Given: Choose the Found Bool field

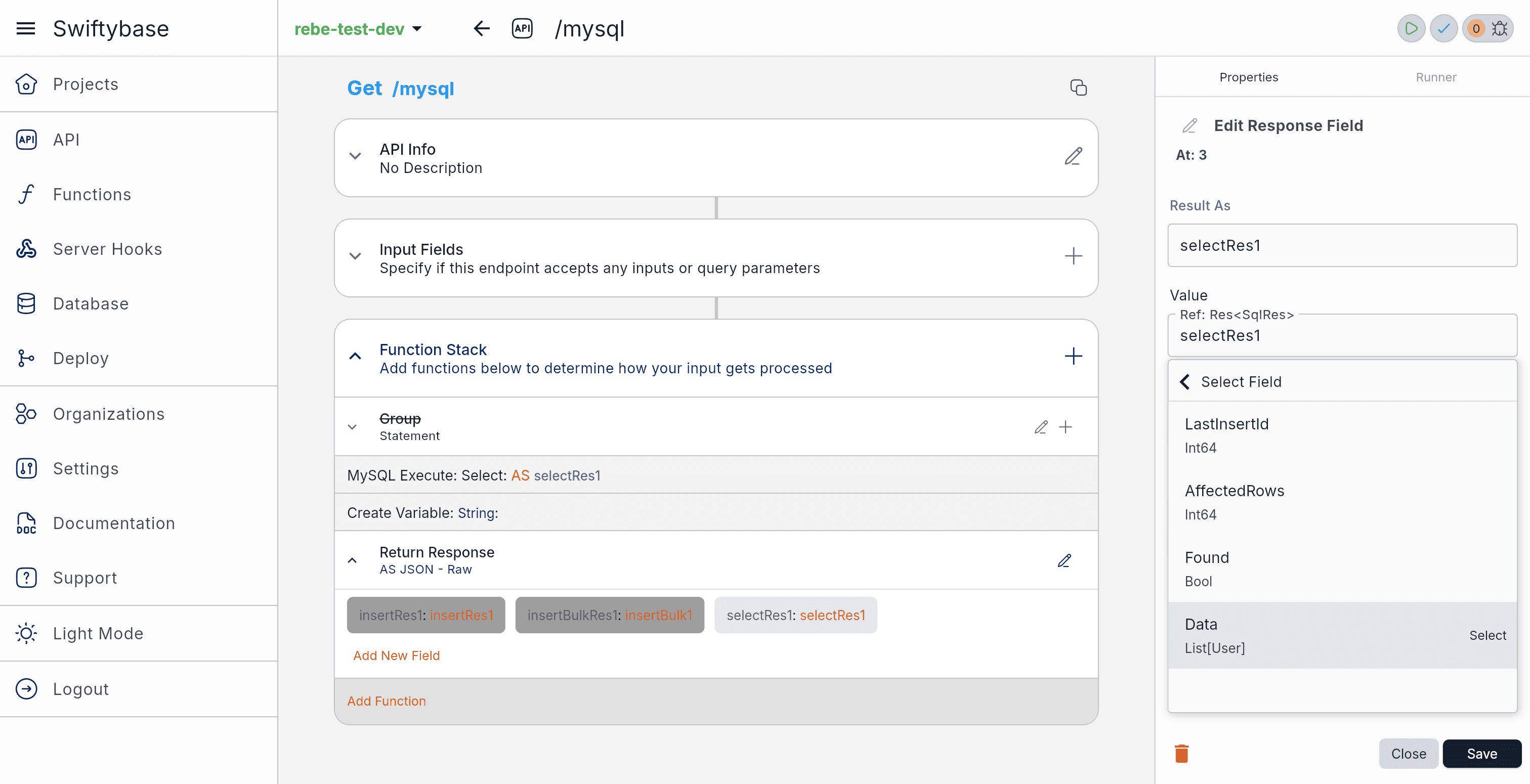Looking at the screenshot, I should click(1342, 569).
